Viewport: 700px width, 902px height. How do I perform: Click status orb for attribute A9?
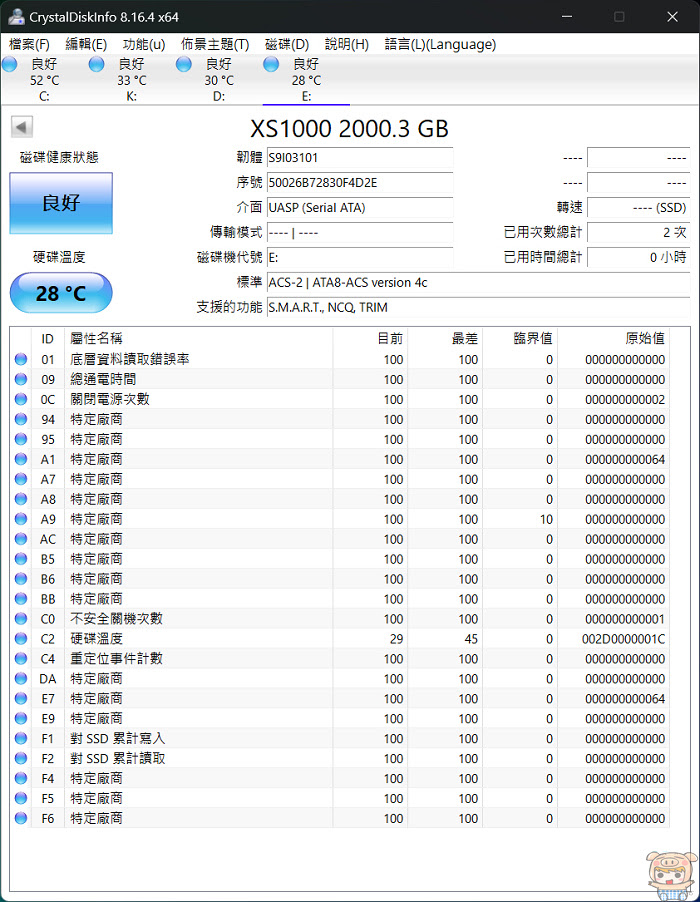click(21, 519)
